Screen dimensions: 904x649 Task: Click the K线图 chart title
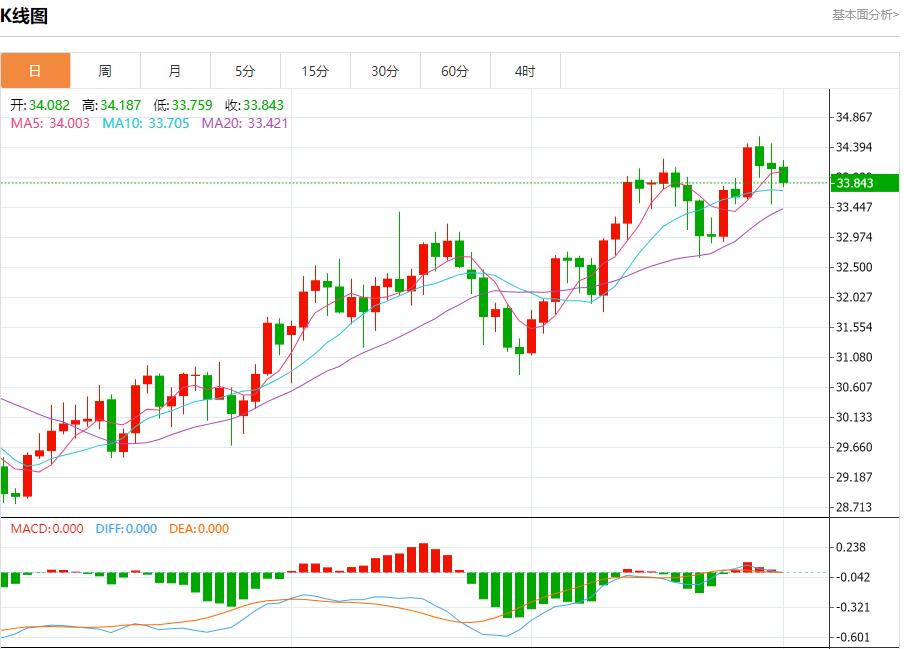(24, 16)
